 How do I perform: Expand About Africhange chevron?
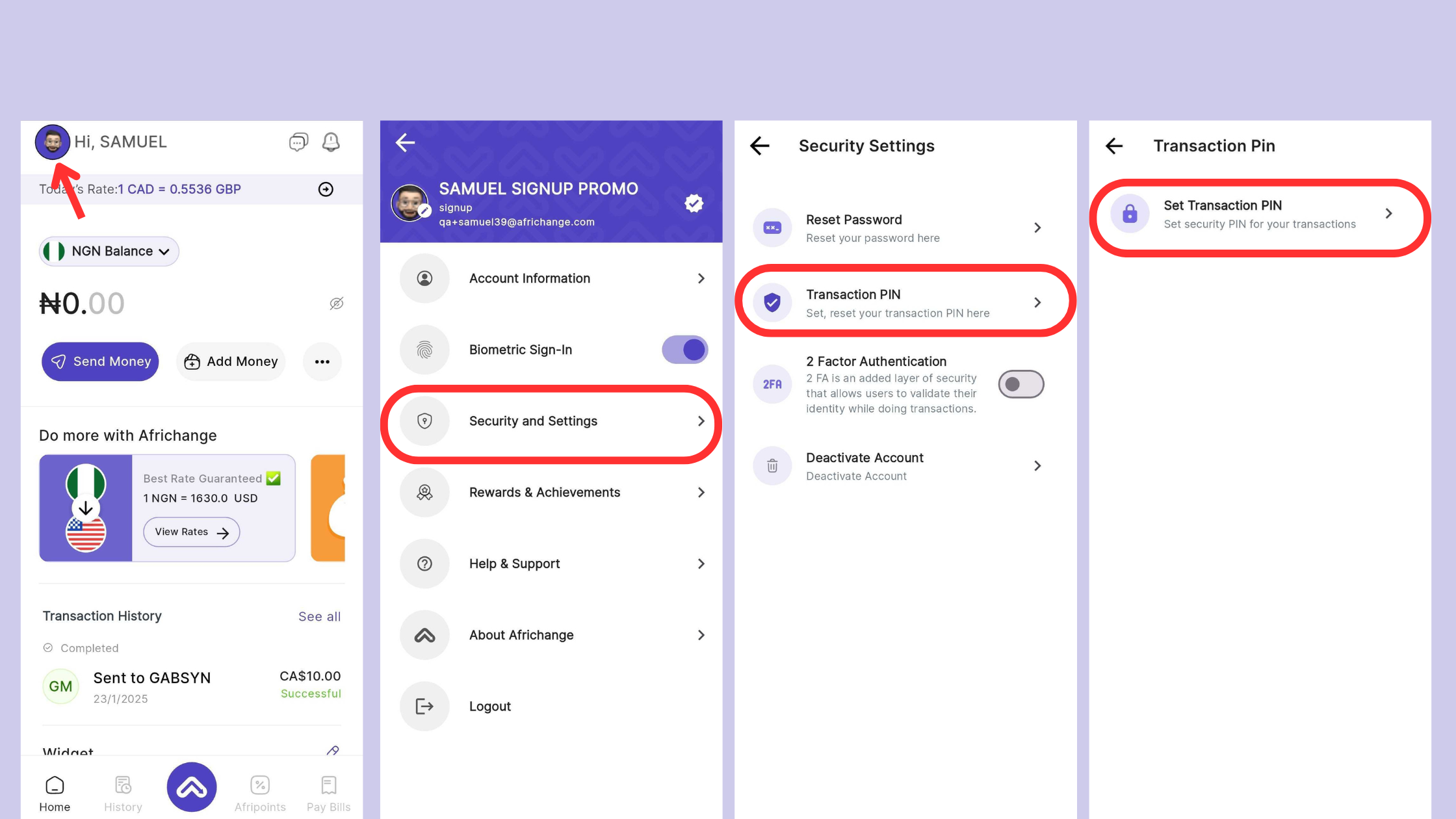(x=701, y=635)
